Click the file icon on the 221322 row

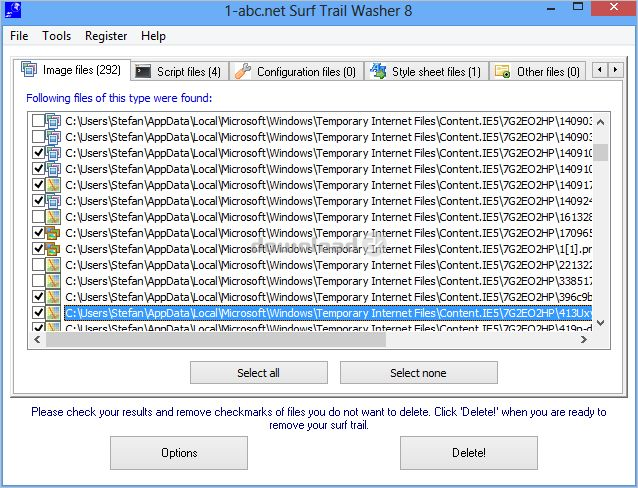(53, 265)
